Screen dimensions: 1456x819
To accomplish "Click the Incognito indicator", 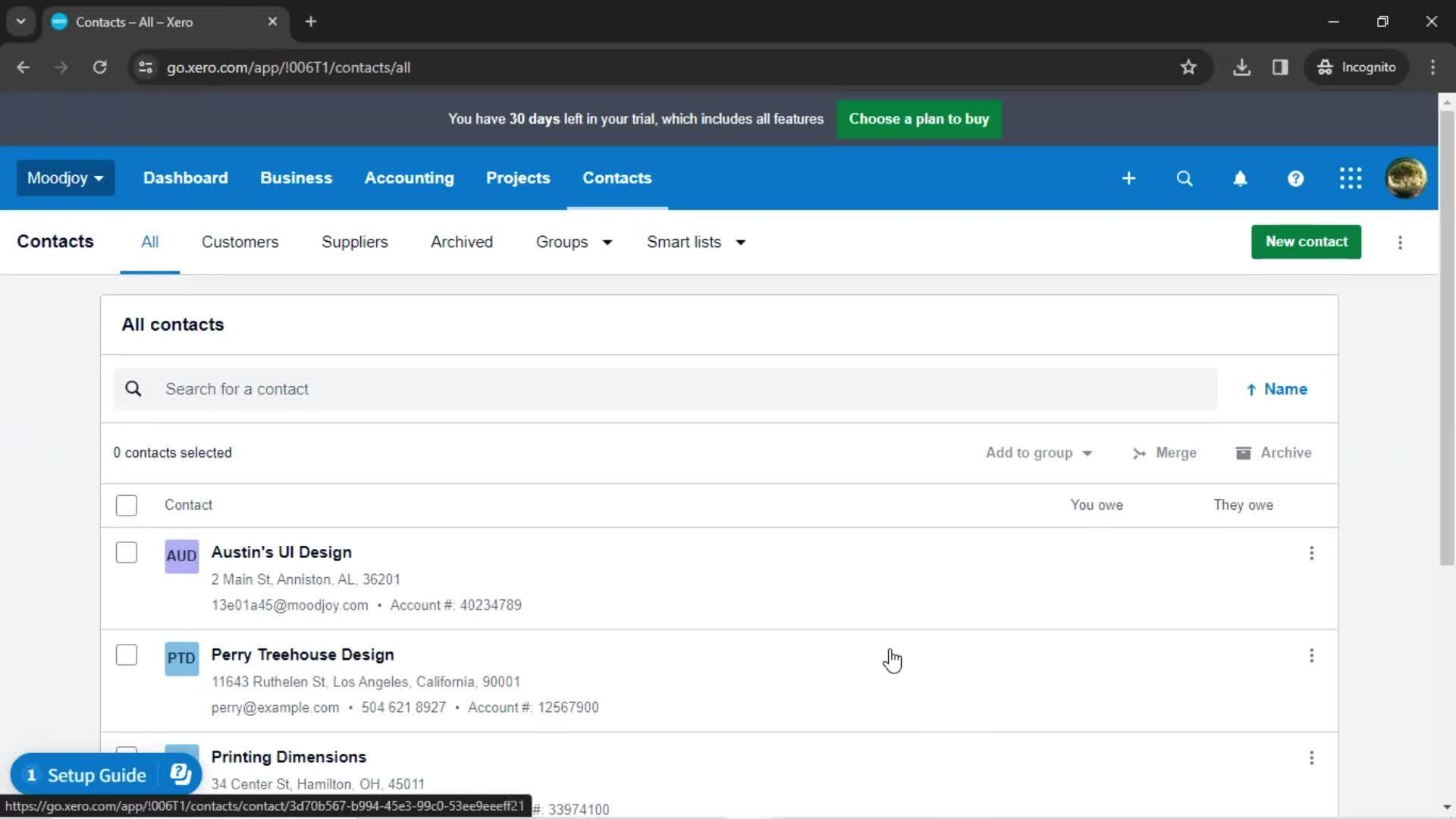I will click(1356, 67).
